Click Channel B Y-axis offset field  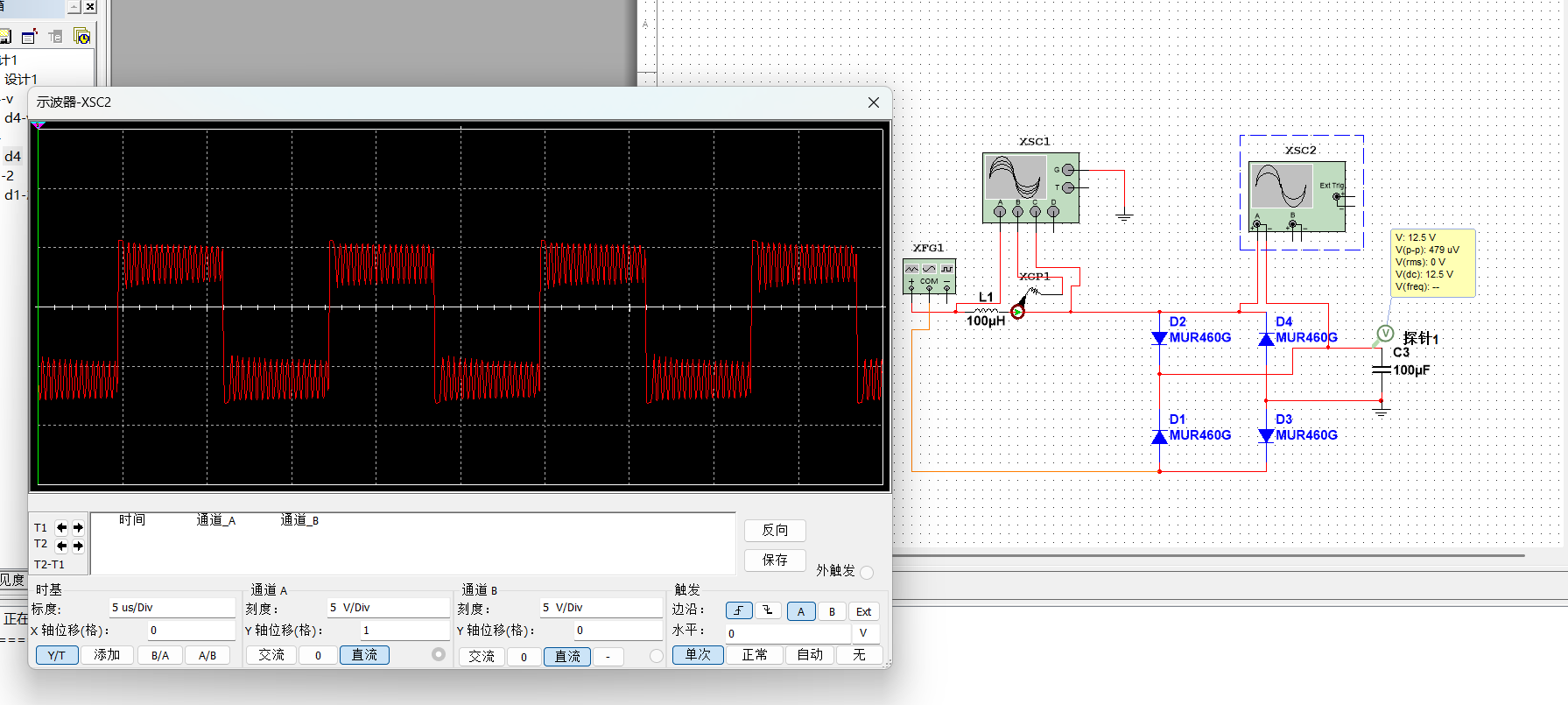coord(618,631)
